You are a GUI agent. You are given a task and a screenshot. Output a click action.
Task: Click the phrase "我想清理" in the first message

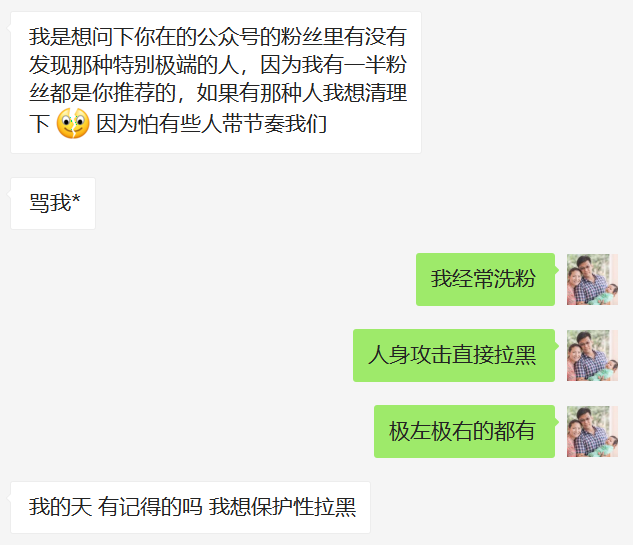tap(365, 94)
